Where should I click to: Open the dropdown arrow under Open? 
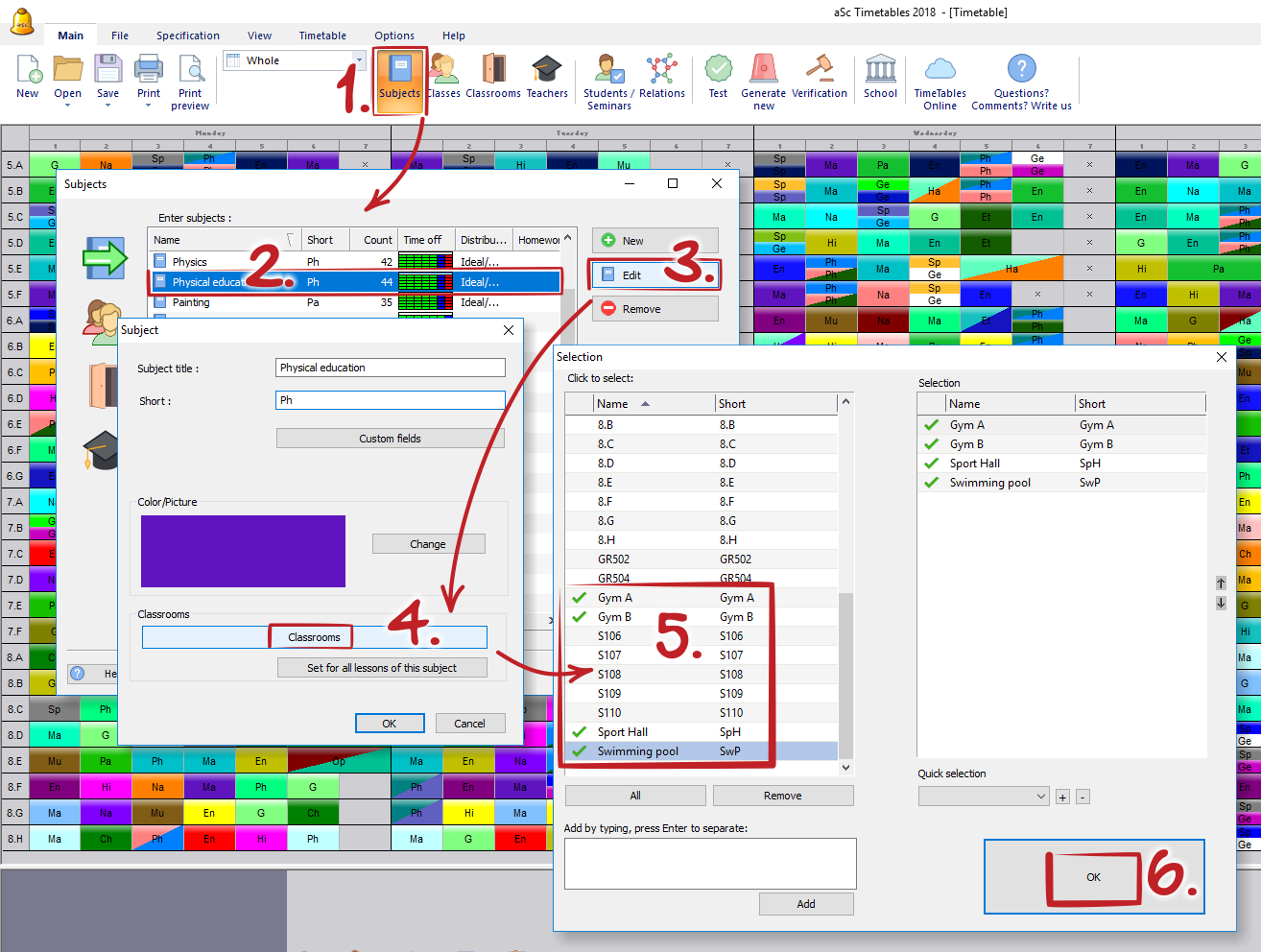click(67, 106)
